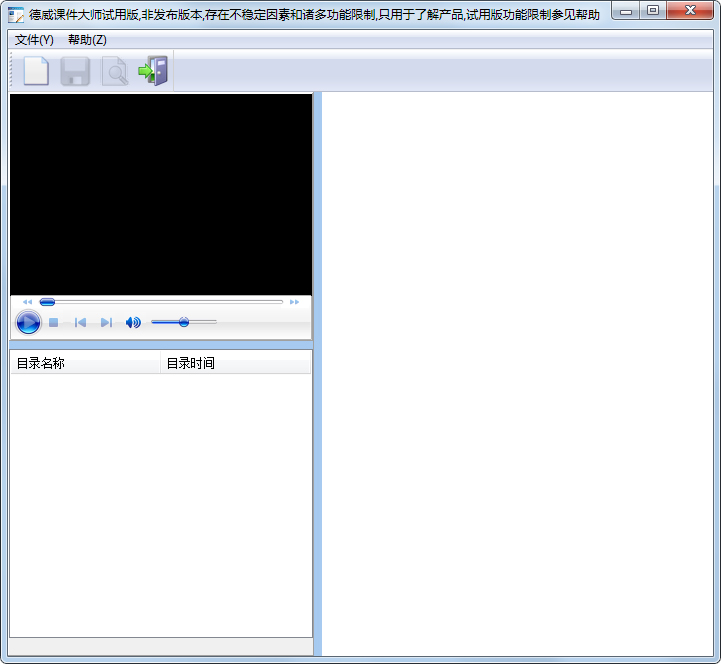Click the floppy disk save icon
Viewport: 721px width, 664px height.
pos(75,71)
